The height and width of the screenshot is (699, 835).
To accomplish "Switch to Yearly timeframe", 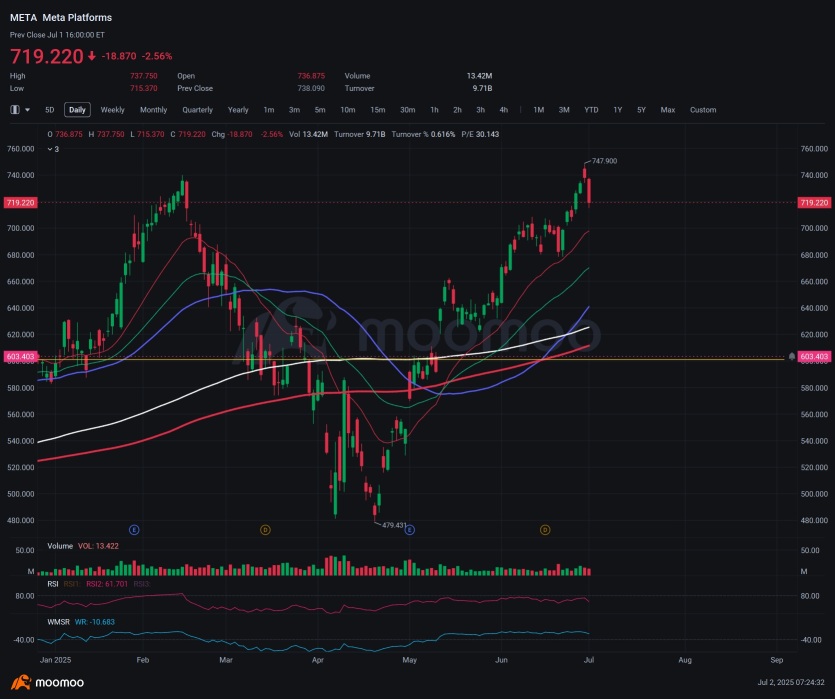I will click(x=238, y=110).
